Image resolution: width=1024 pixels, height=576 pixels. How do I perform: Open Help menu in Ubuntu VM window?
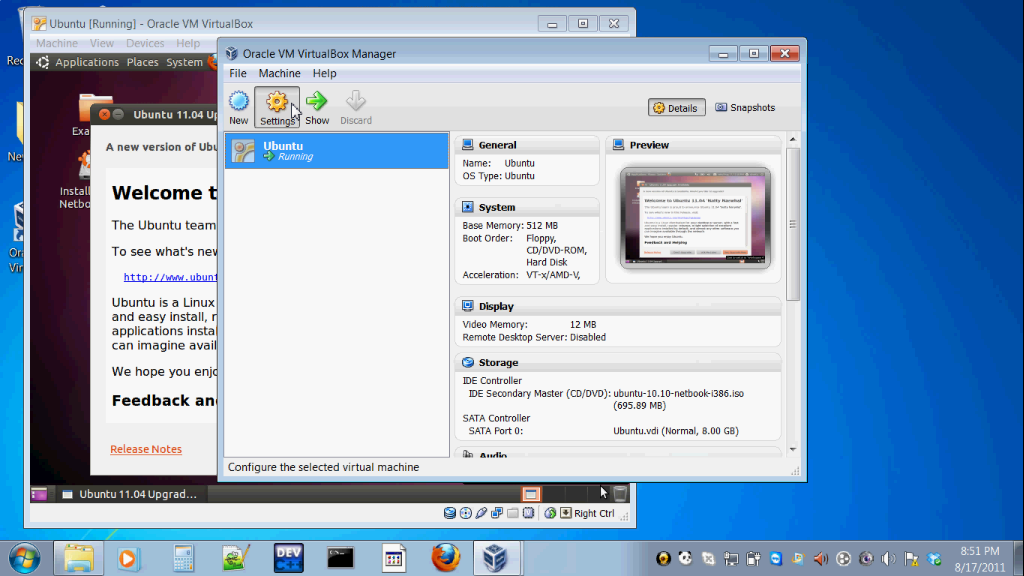tap(187, 43)
